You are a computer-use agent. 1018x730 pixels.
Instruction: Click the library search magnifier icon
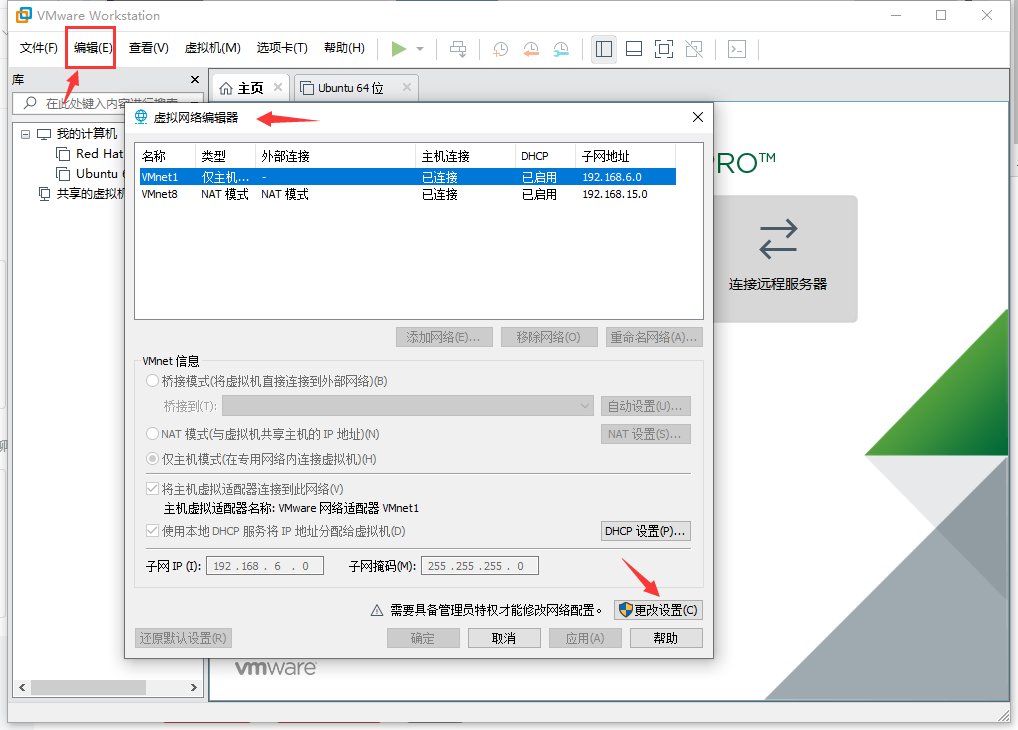30,103
